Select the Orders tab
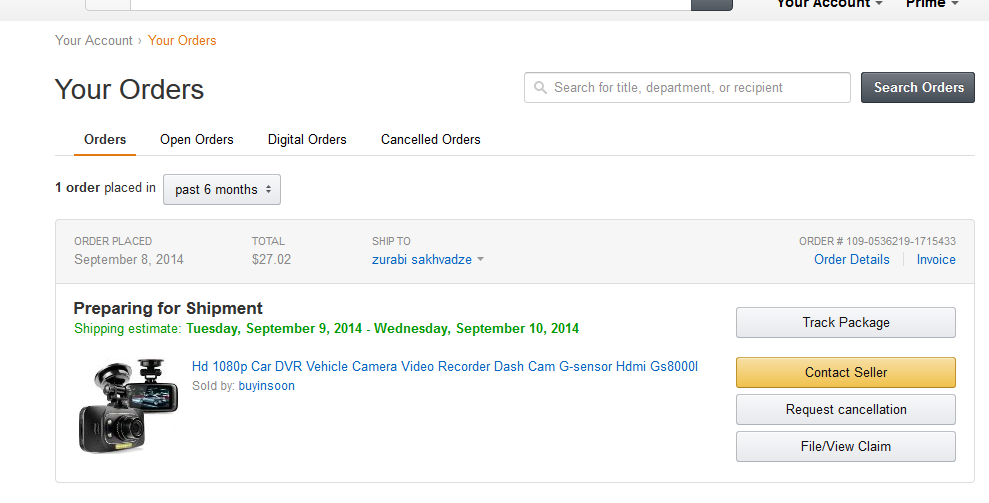This screenshot has width=989, height=503. click(105, 140)
